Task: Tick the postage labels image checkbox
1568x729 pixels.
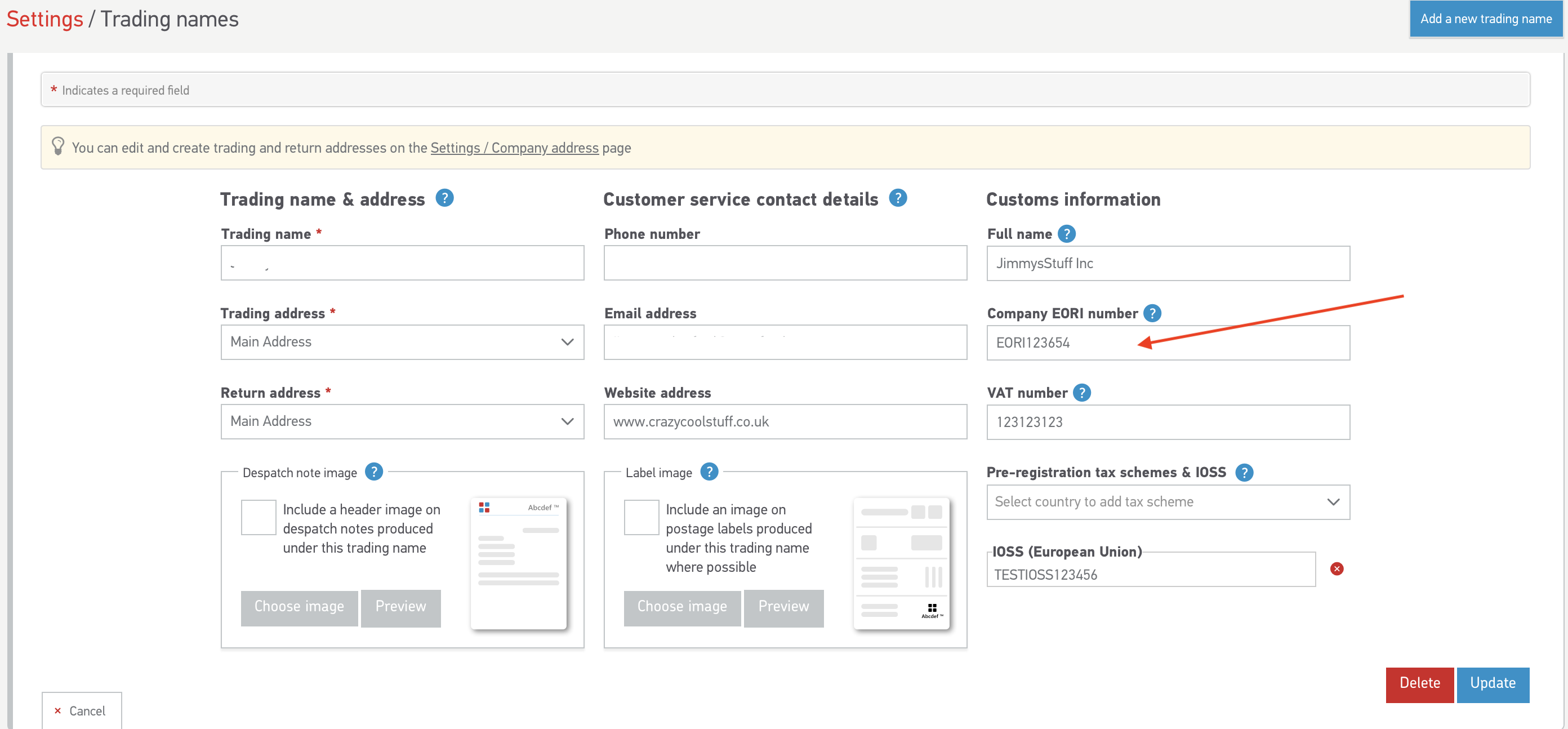Action: pyautogui.click(x=641, y=517)
